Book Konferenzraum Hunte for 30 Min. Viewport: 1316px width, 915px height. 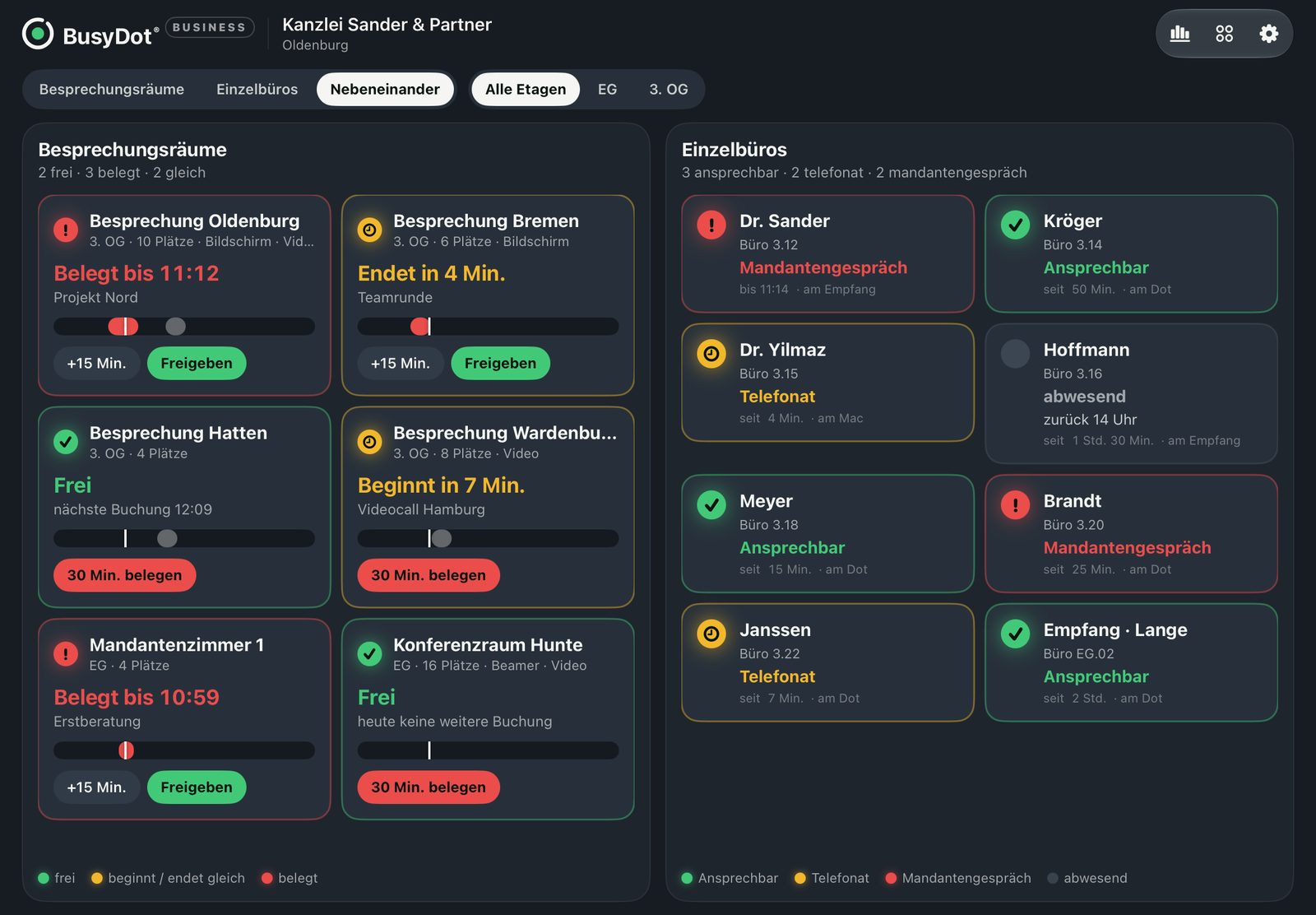[429, 787]
